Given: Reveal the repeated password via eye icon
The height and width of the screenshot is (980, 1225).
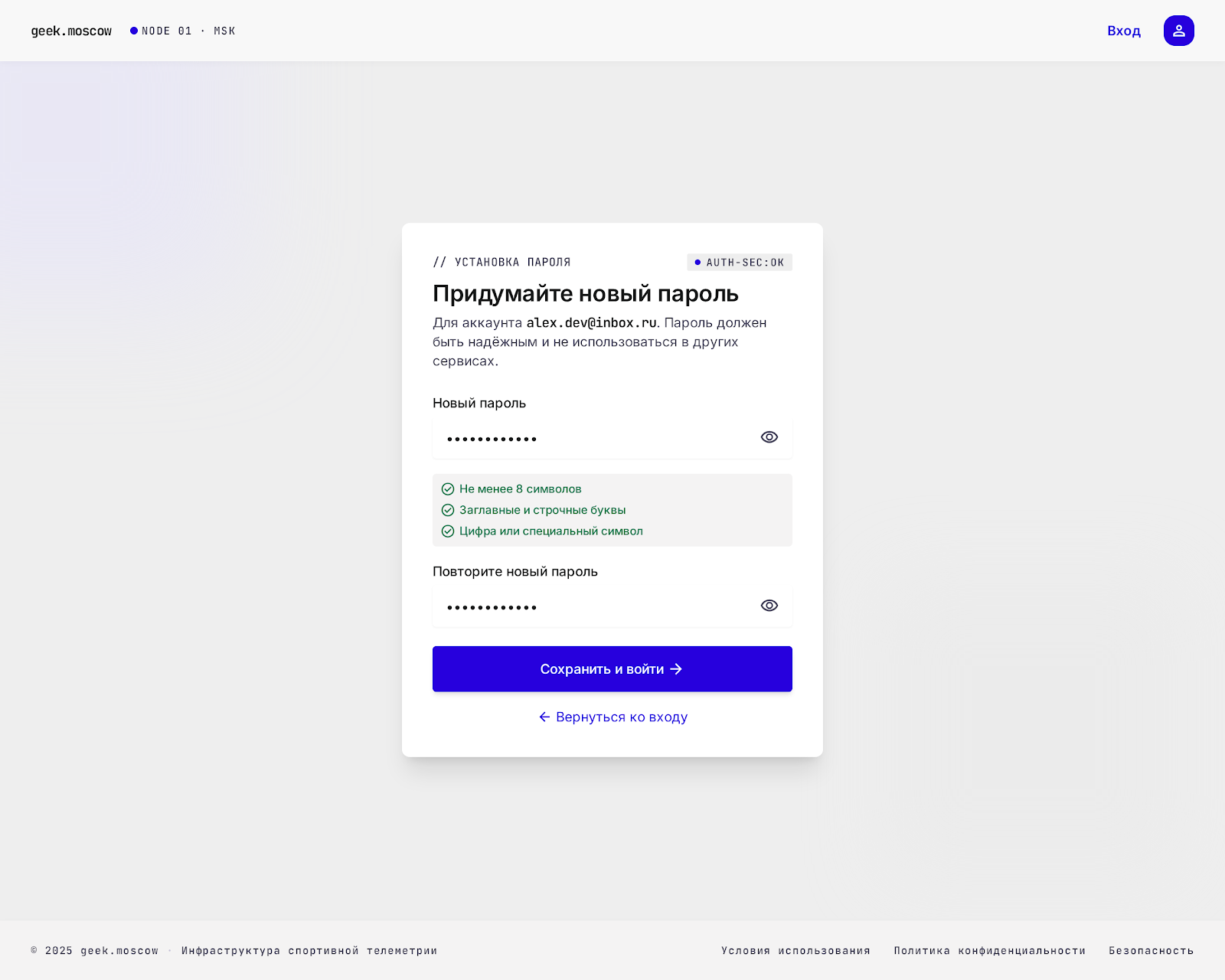Looking at the screenshot, I should [769, 606].
